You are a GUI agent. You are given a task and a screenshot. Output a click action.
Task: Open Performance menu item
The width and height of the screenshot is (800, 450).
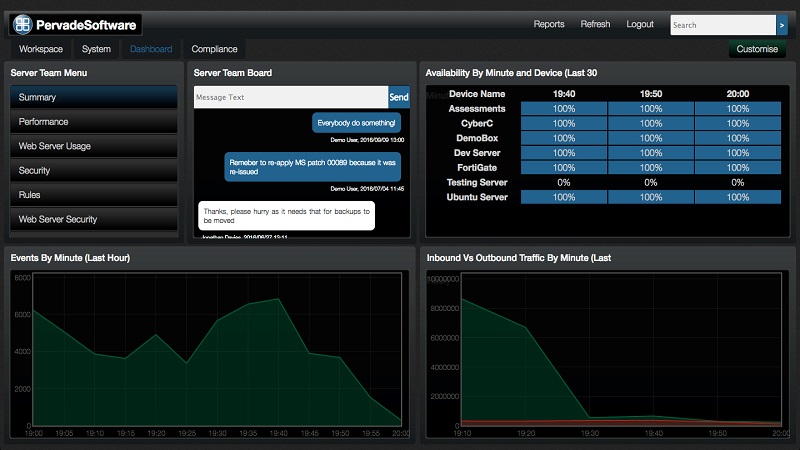pos(94,121)
